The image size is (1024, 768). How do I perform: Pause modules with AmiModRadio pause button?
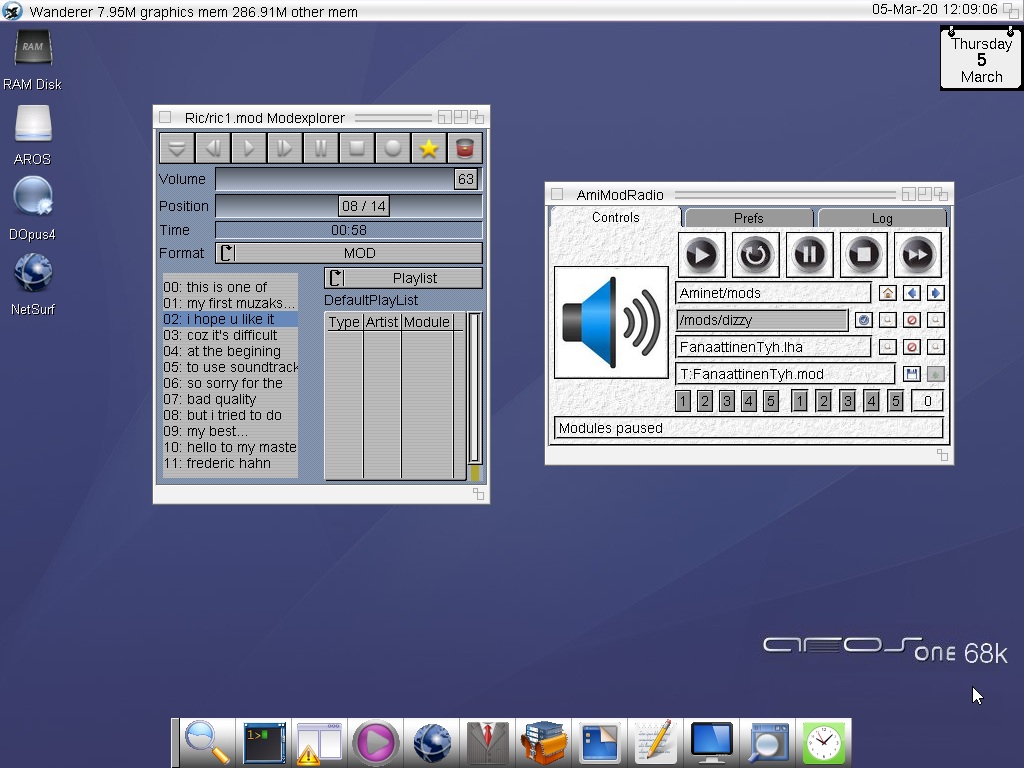point(809,255)
